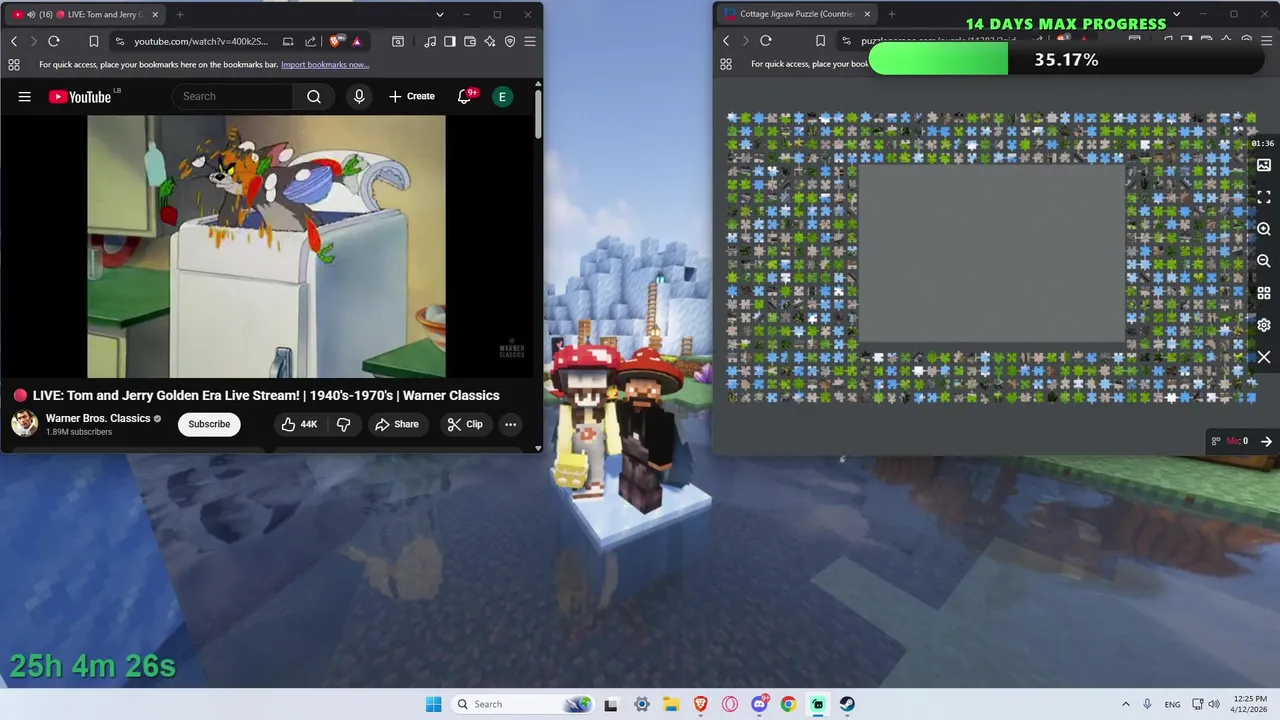
Task: Open the YouTube hamburger guide menu
Action: [25, 96]
